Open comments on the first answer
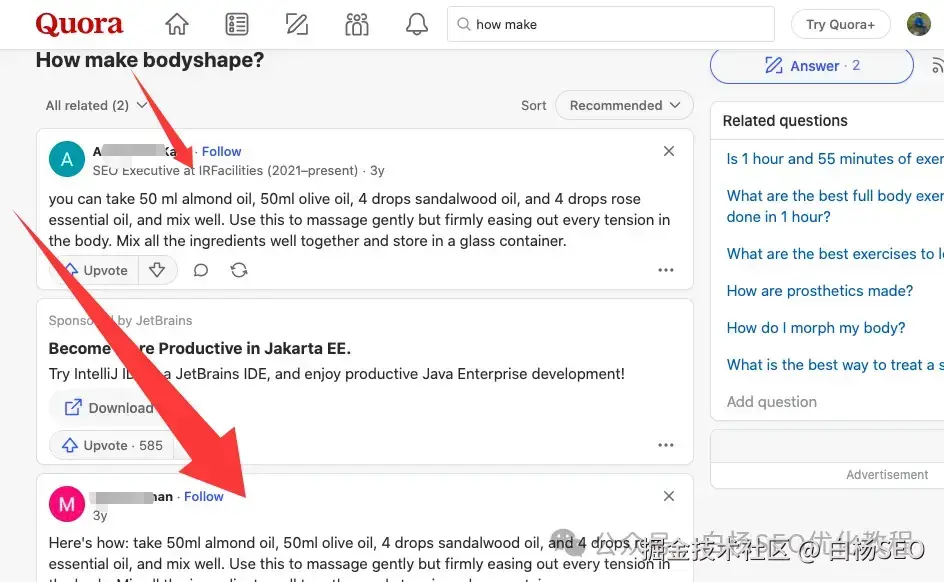 pyautogui.click(x=200, y=270)
